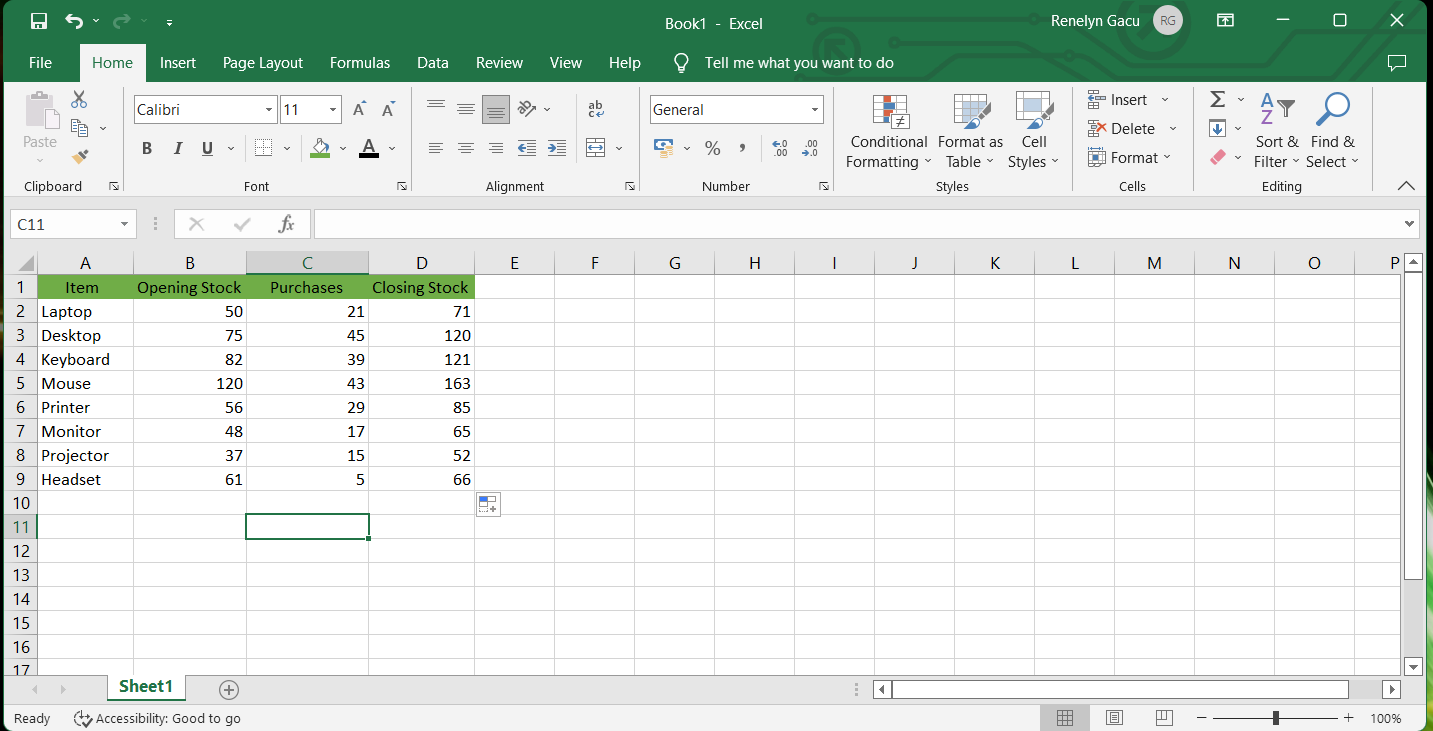Click the Borders icon

263,148
